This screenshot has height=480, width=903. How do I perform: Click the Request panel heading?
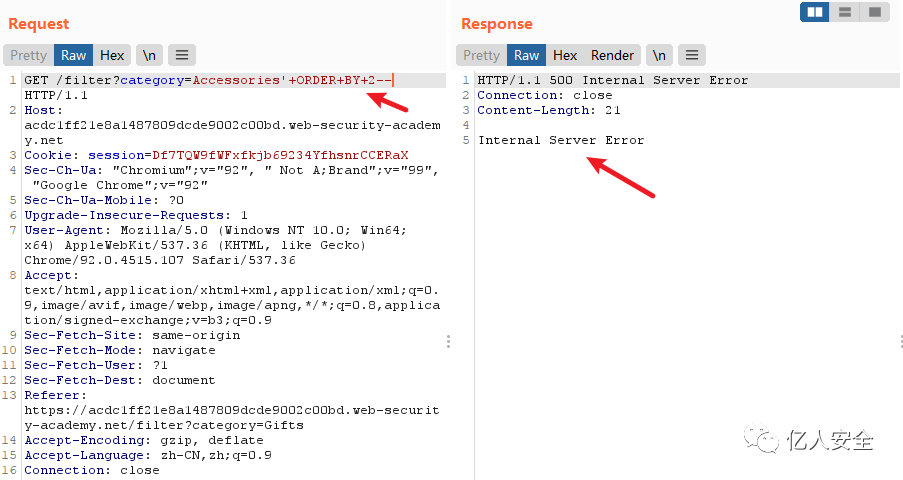(x=39, y=24)
